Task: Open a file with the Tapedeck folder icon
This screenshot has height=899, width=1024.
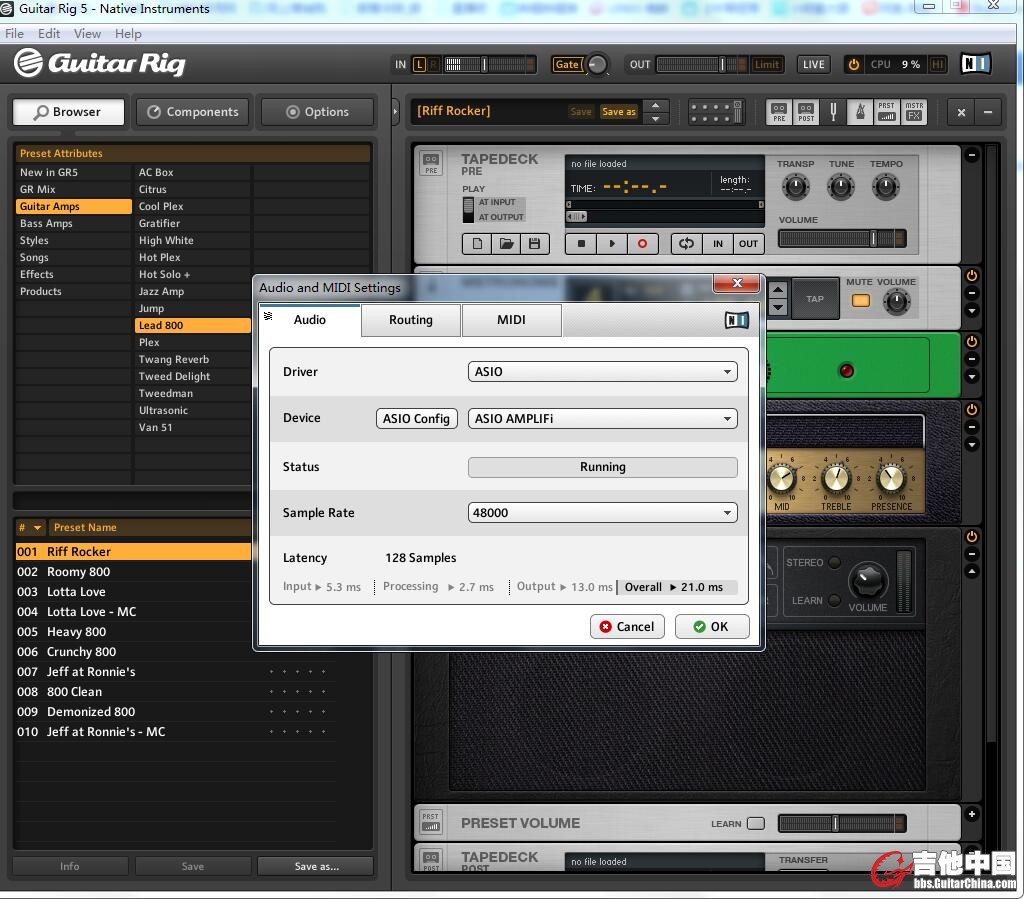Action: (506, 244)
